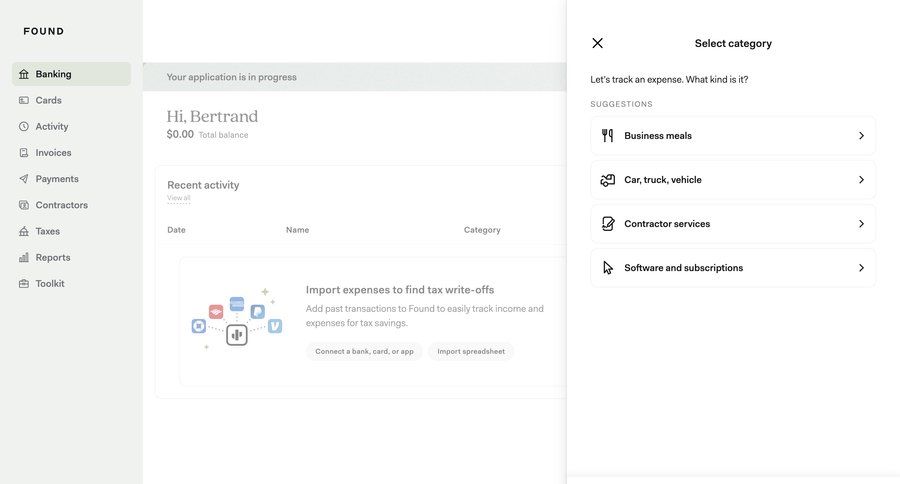Click the Contractors icon in sidebar
The width and height of the screenshot is (900, 484).
coord(24,205)
